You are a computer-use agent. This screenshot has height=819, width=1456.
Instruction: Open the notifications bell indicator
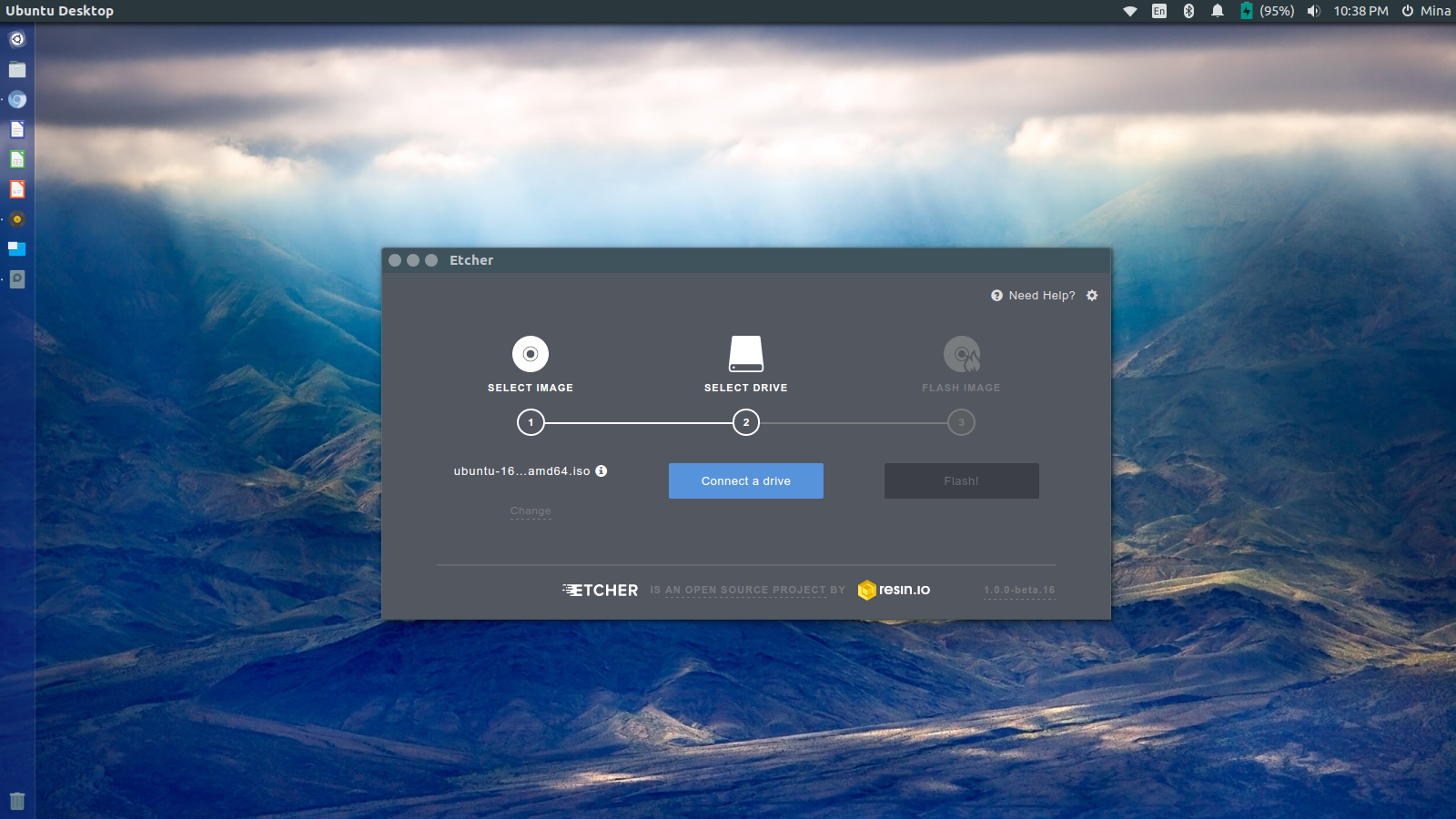tap(1218, 11)
